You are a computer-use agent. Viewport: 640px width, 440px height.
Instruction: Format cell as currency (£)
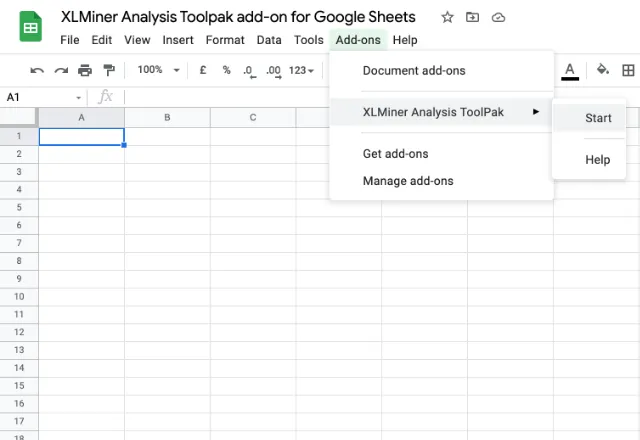coord(202,70)
